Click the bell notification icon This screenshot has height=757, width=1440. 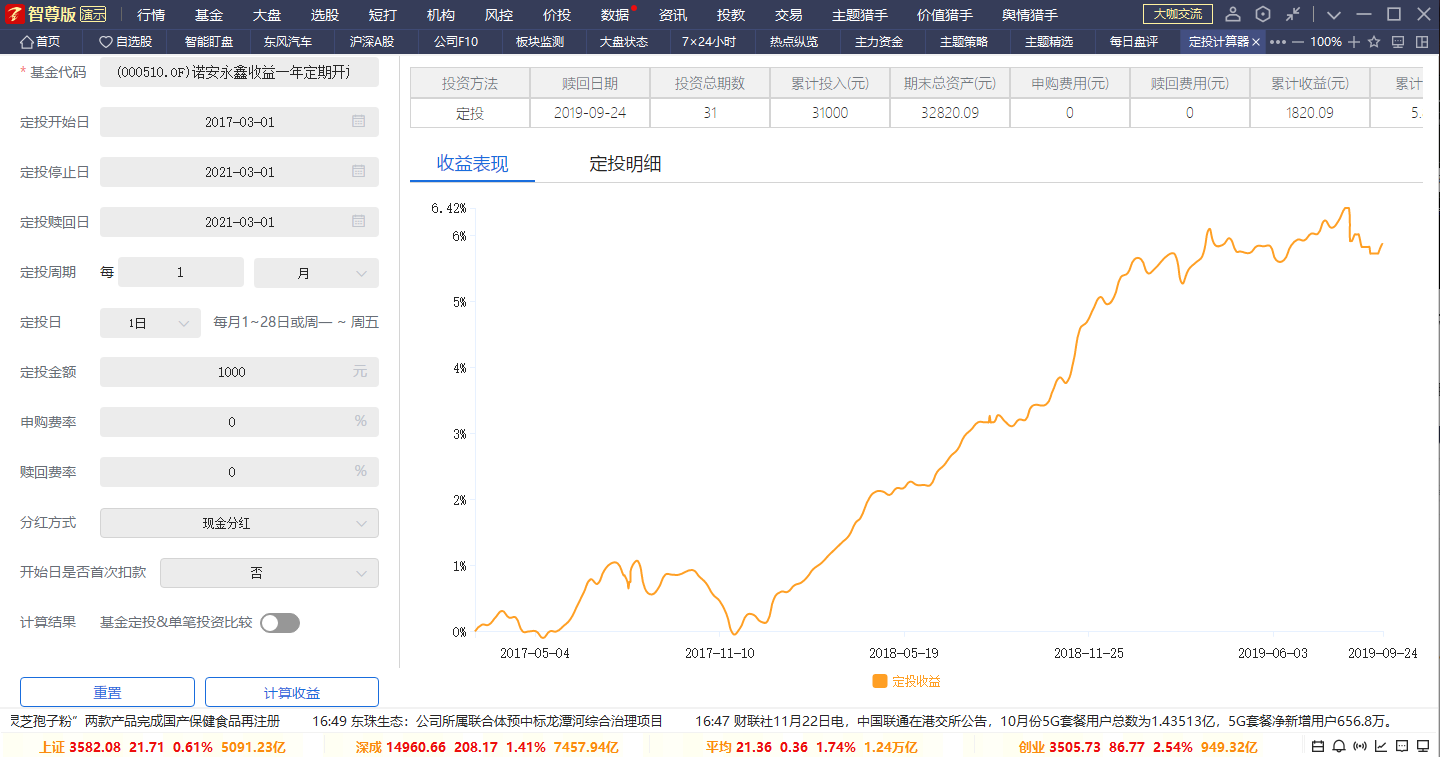1338,746
